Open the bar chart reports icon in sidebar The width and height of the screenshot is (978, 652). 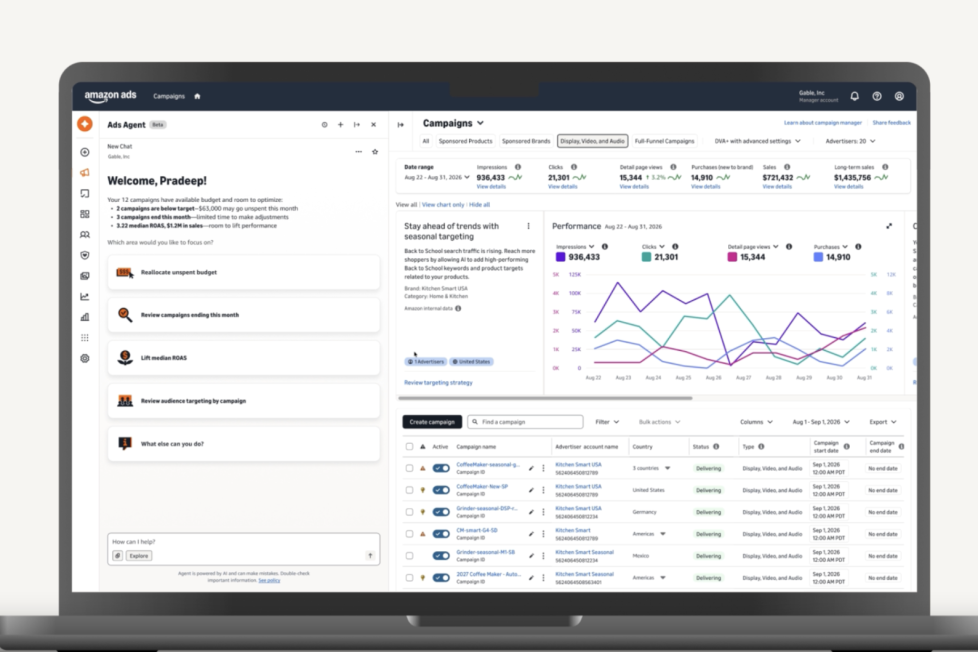(85, 317)
